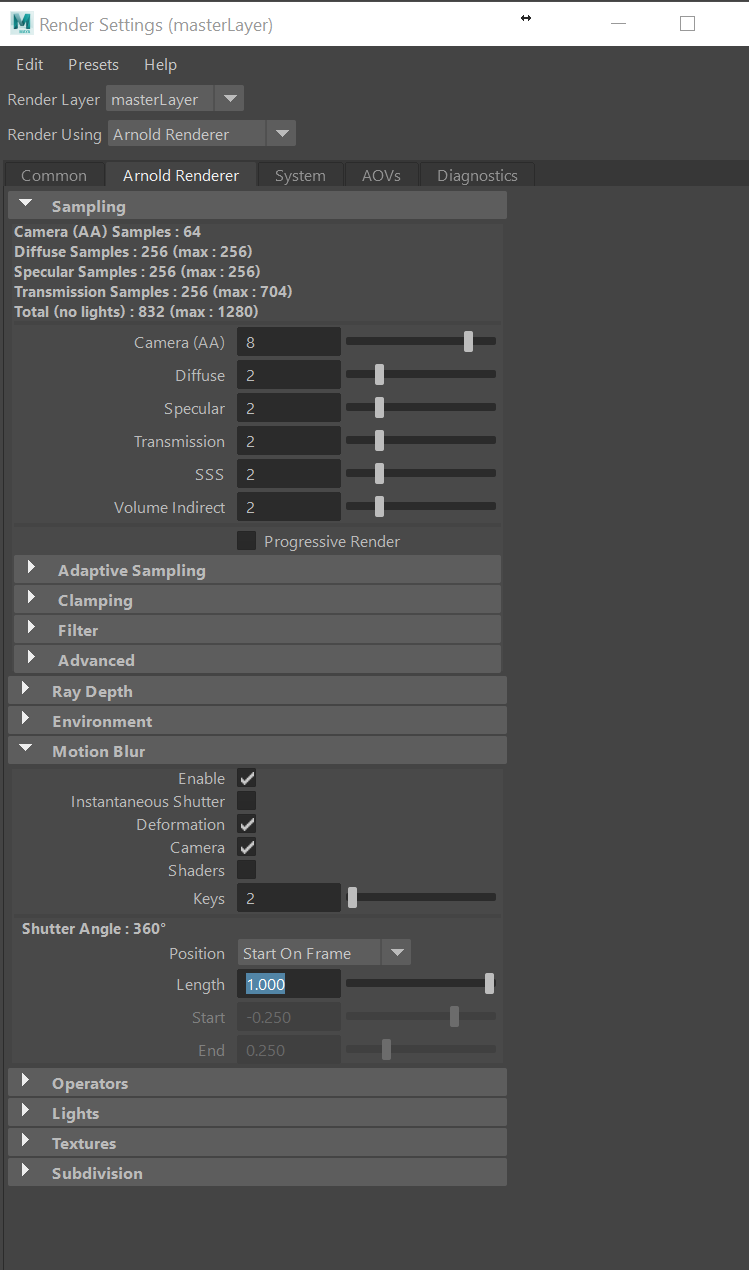Open the Help menu
The image size is (749, 1270).
coord(160,64)
